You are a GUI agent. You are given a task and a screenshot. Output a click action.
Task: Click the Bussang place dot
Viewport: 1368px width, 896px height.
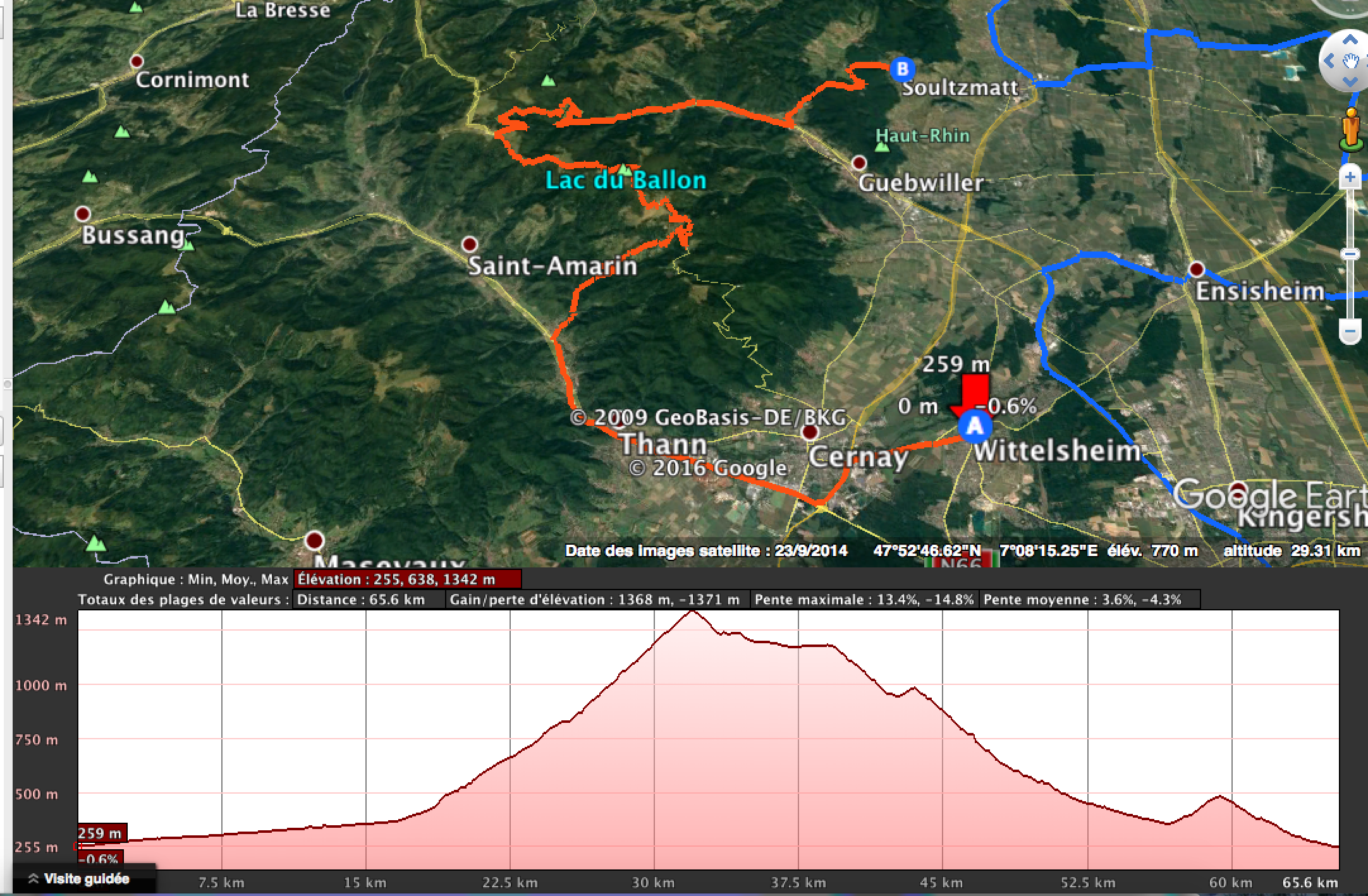click(83, 214)
